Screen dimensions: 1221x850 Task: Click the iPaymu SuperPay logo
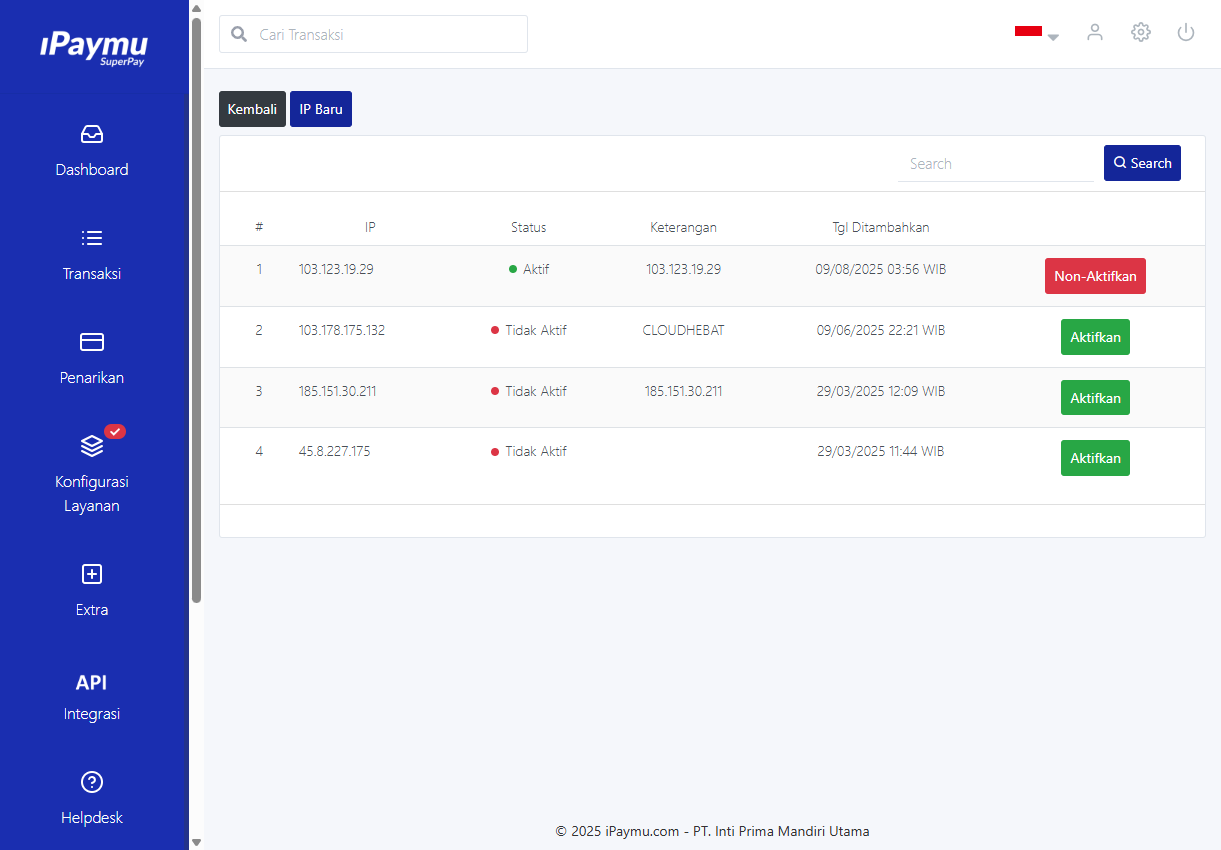[94, 47]
